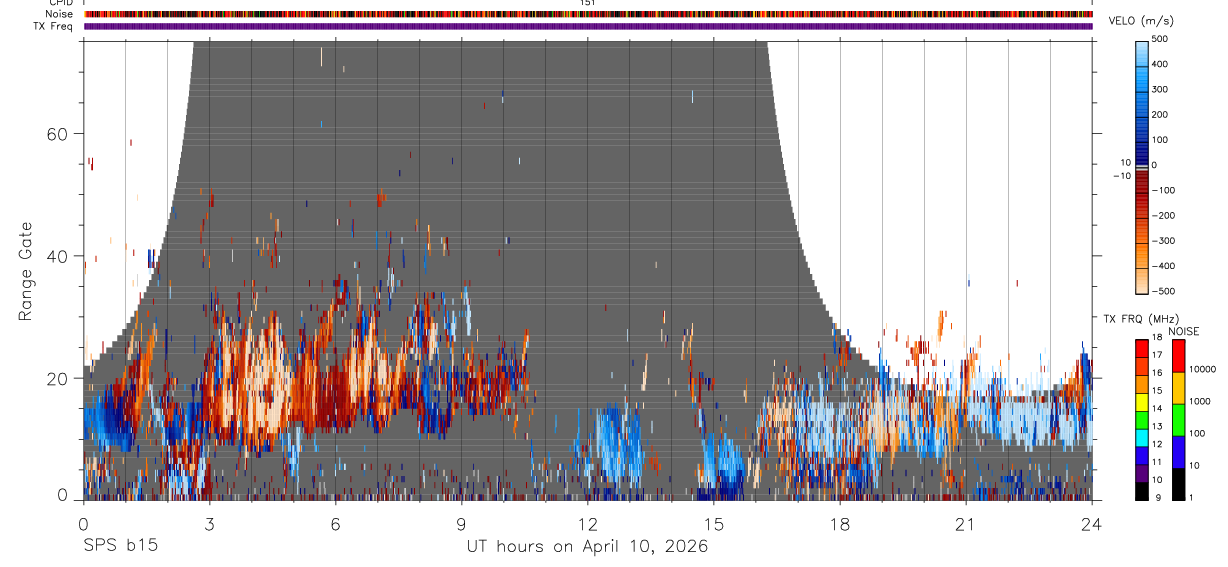The image size is (1228, 567).
Task: Click the VELO velocity color bar
Action: (x=1142, y=167)
